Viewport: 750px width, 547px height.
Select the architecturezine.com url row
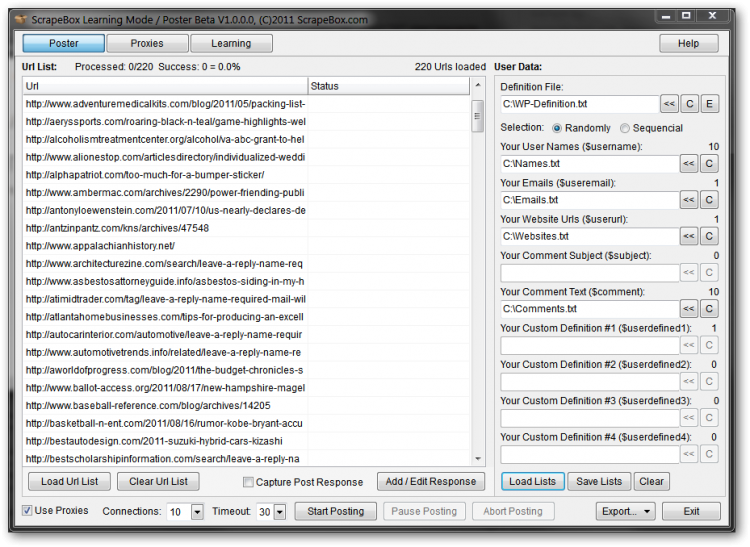(x=246, y=263)
